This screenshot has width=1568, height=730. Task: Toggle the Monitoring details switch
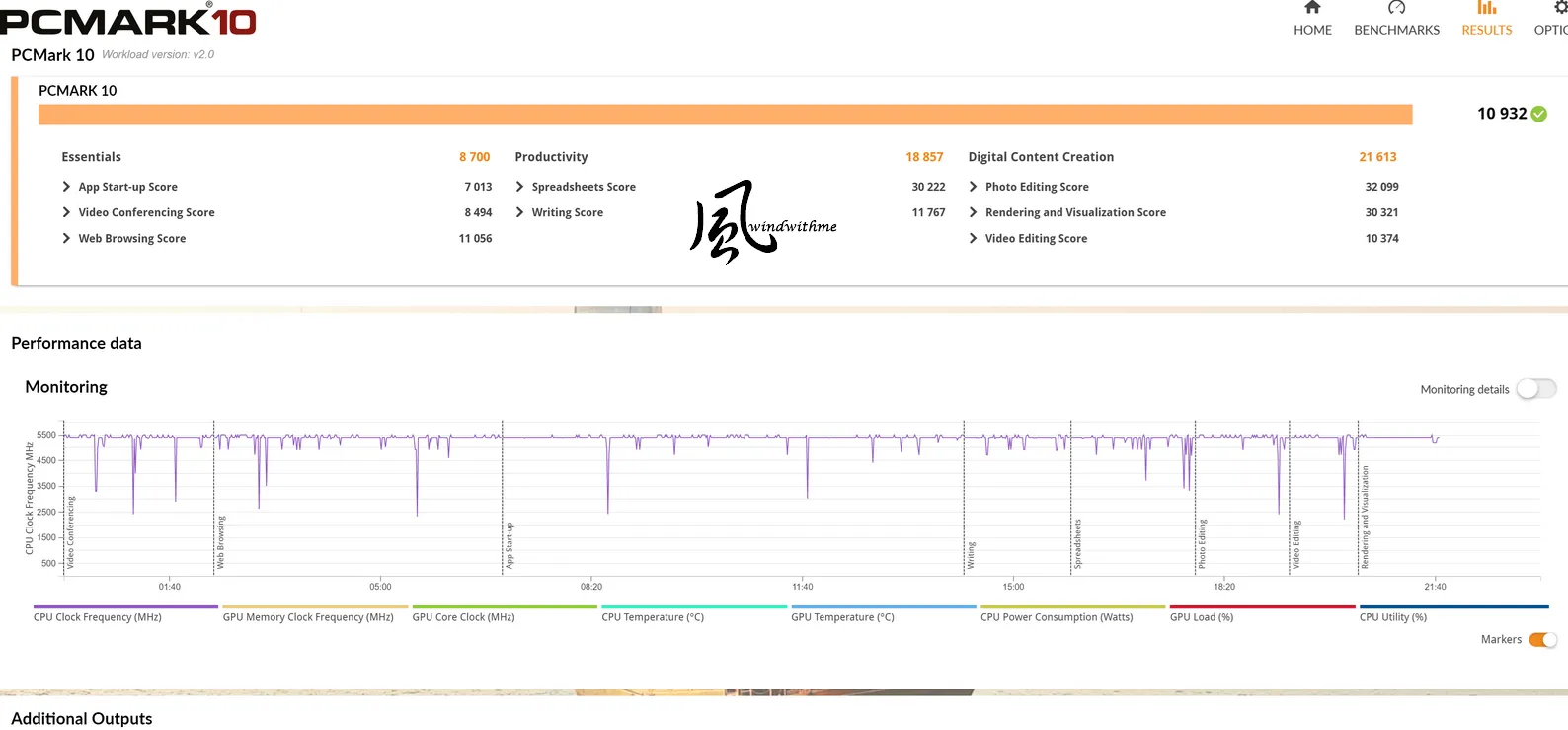1536,389
